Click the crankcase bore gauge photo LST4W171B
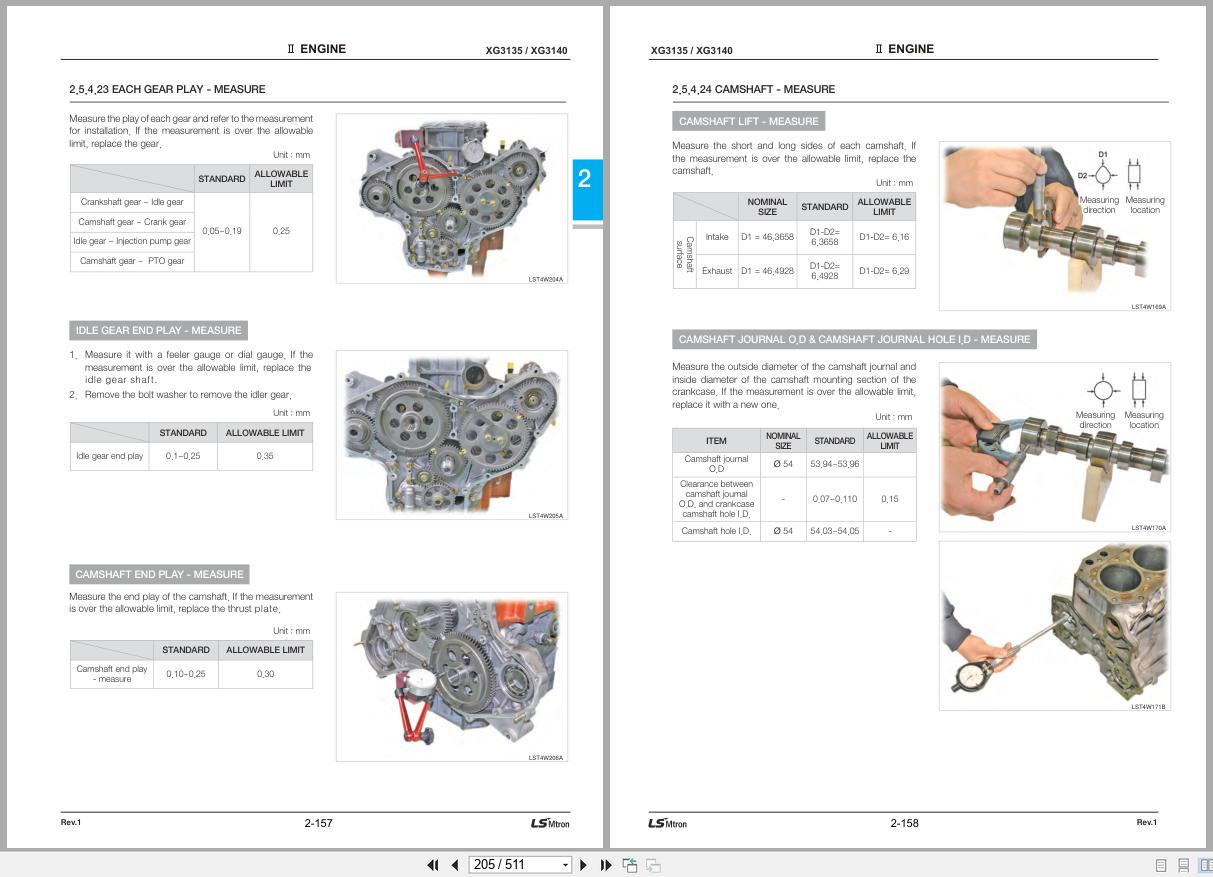 (x=1054, y=626)
